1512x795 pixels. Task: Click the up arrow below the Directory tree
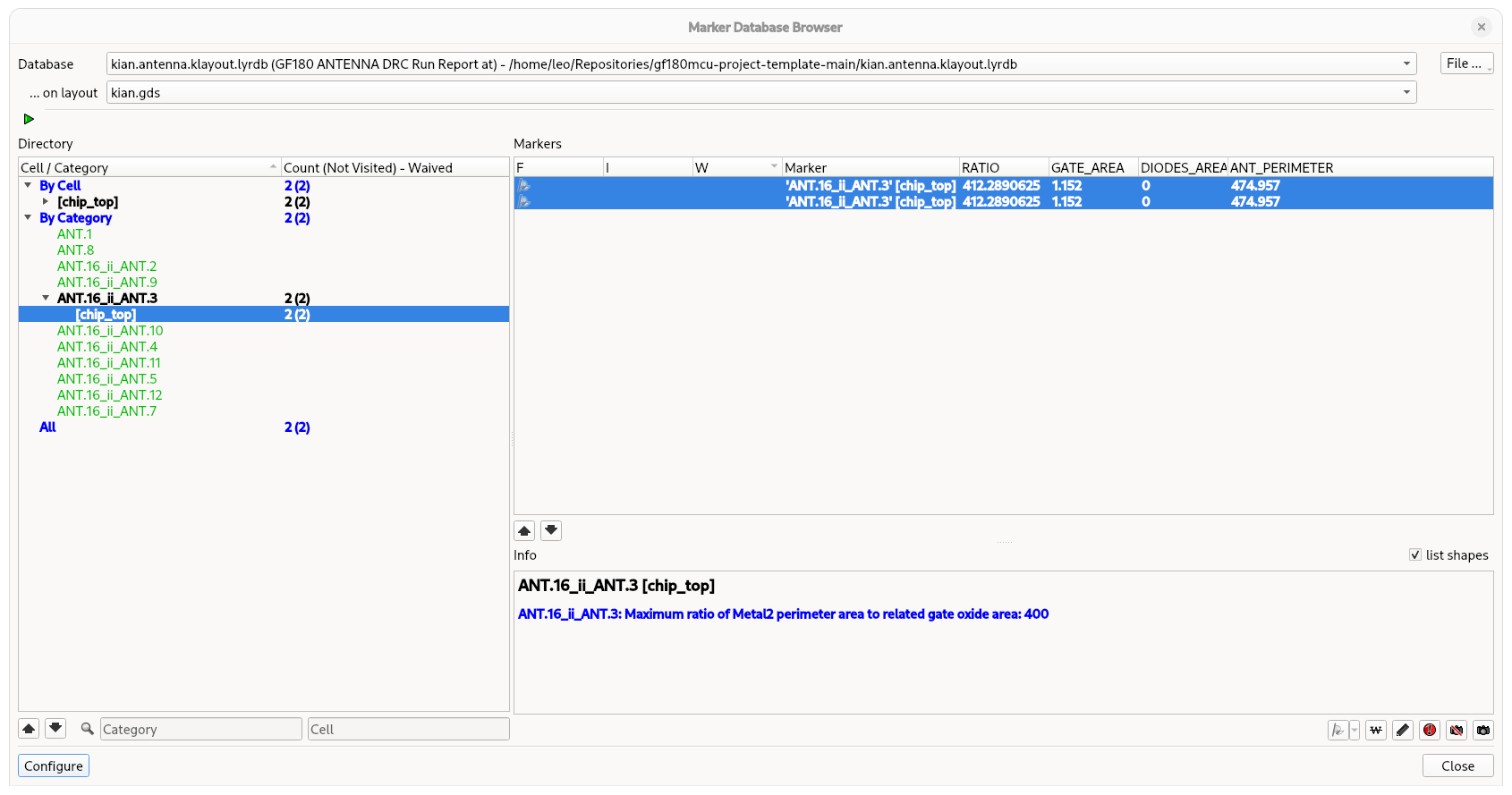pyautogui.click(x=29, y=729)
